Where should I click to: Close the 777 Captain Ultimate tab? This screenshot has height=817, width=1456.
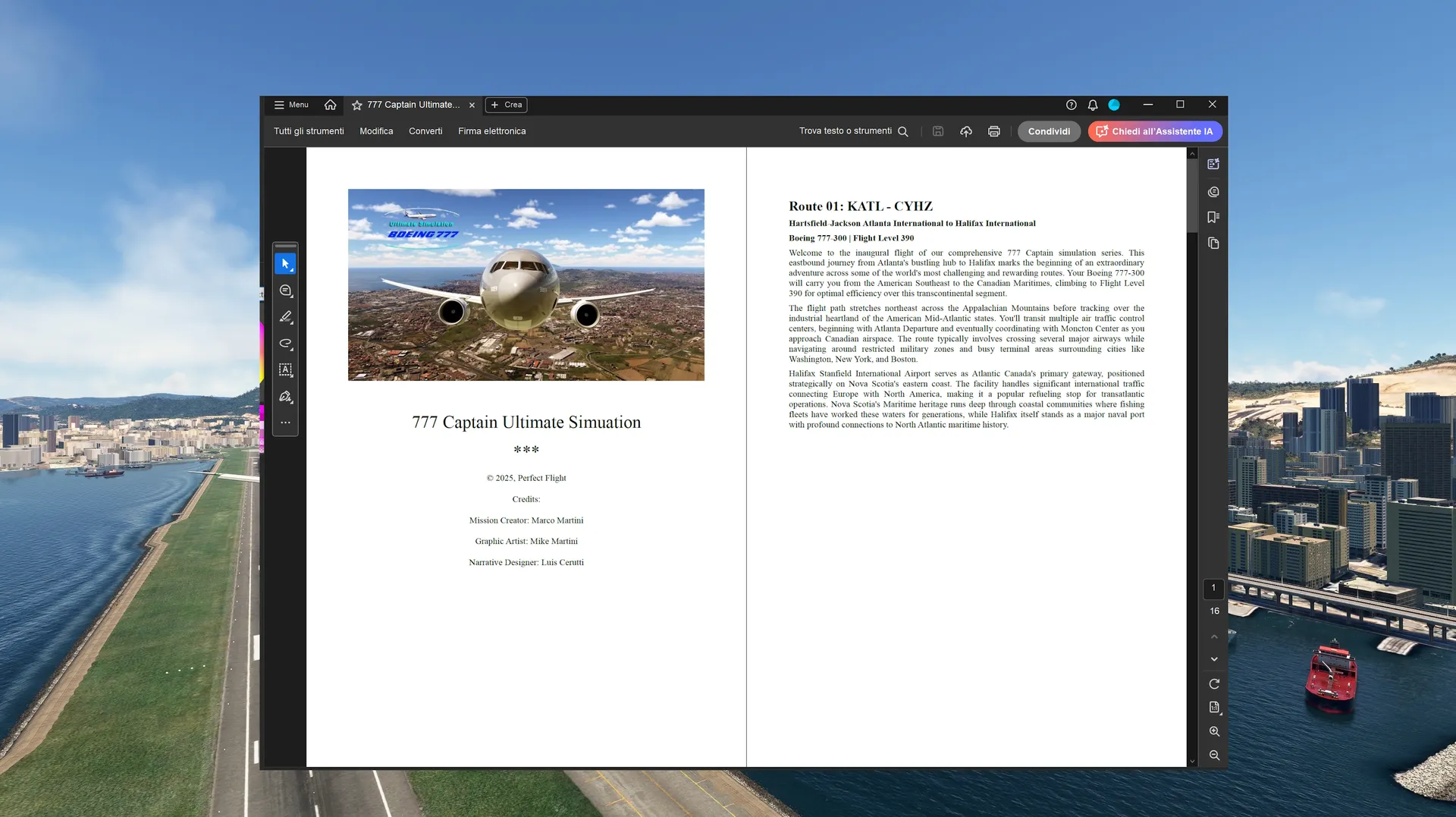(472, 105)
